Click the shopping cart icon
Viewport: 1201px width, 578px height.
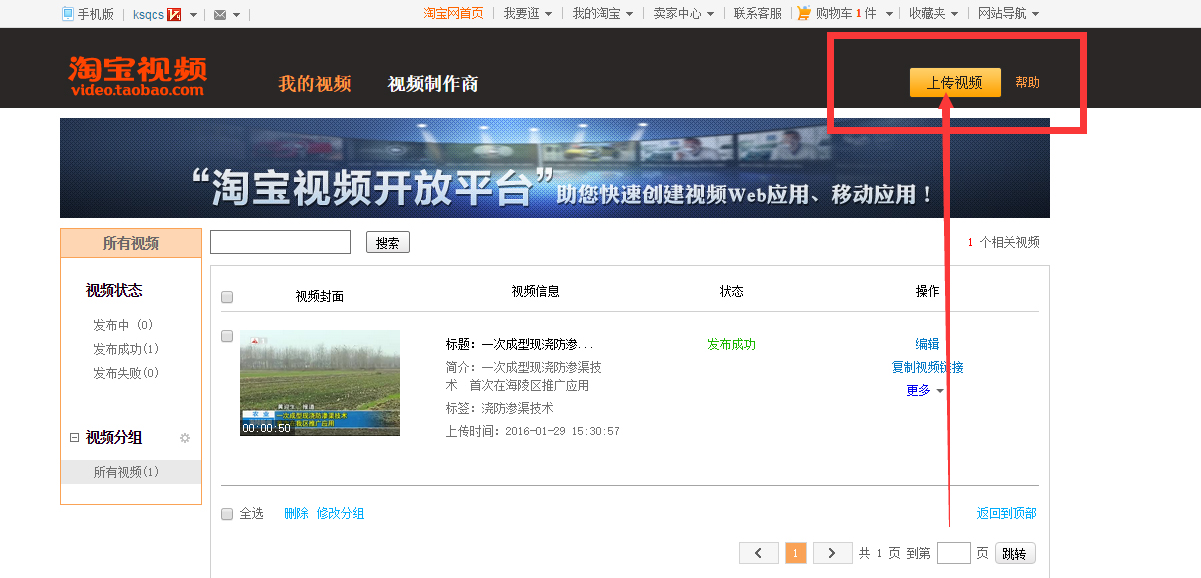(x=804, y=13)
